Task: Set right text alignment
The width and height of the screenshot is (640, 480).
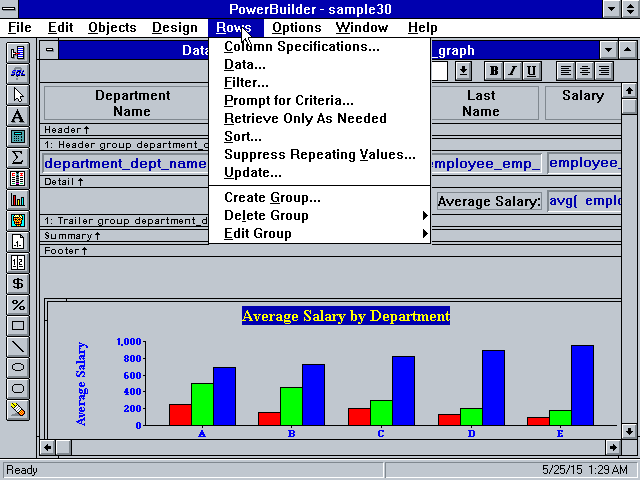Action: (604, 71)
